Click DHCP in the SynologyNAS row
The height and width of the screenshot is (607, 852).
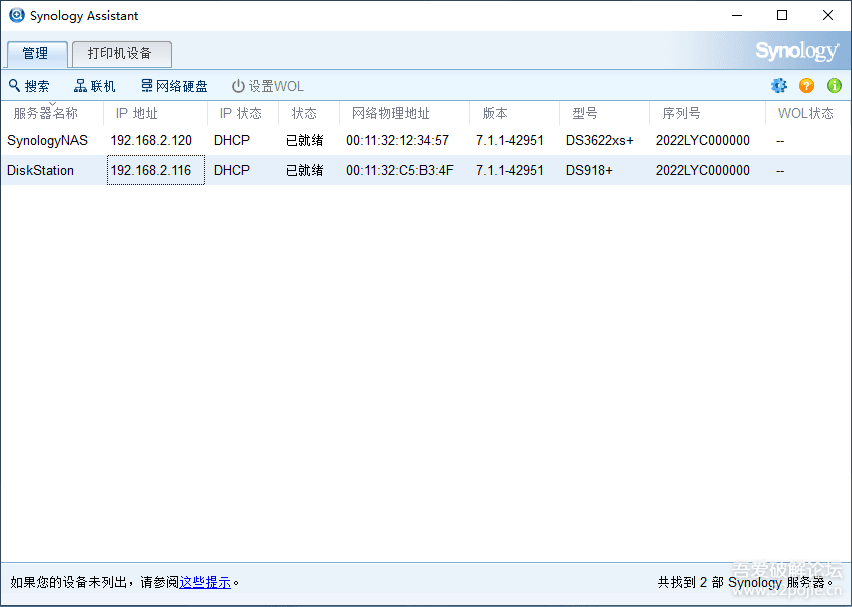(232, 141)
